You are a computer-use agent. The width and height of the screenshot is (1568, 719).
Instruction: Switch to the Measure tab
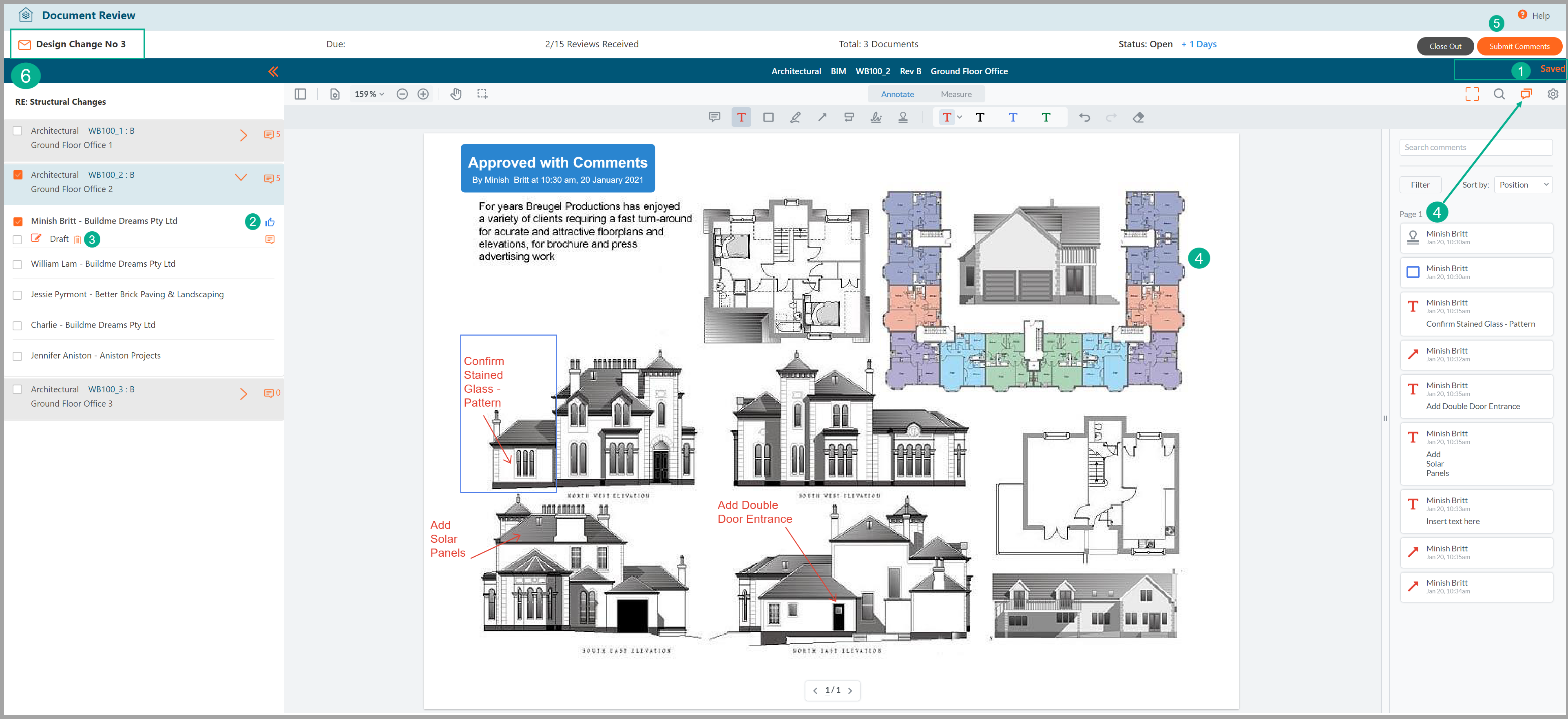tap(955, 94)
